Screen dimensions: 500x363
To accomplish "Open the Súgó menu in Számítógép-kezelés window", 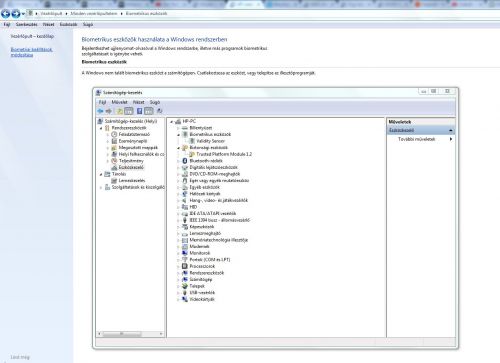I will [x=155, y=102].
